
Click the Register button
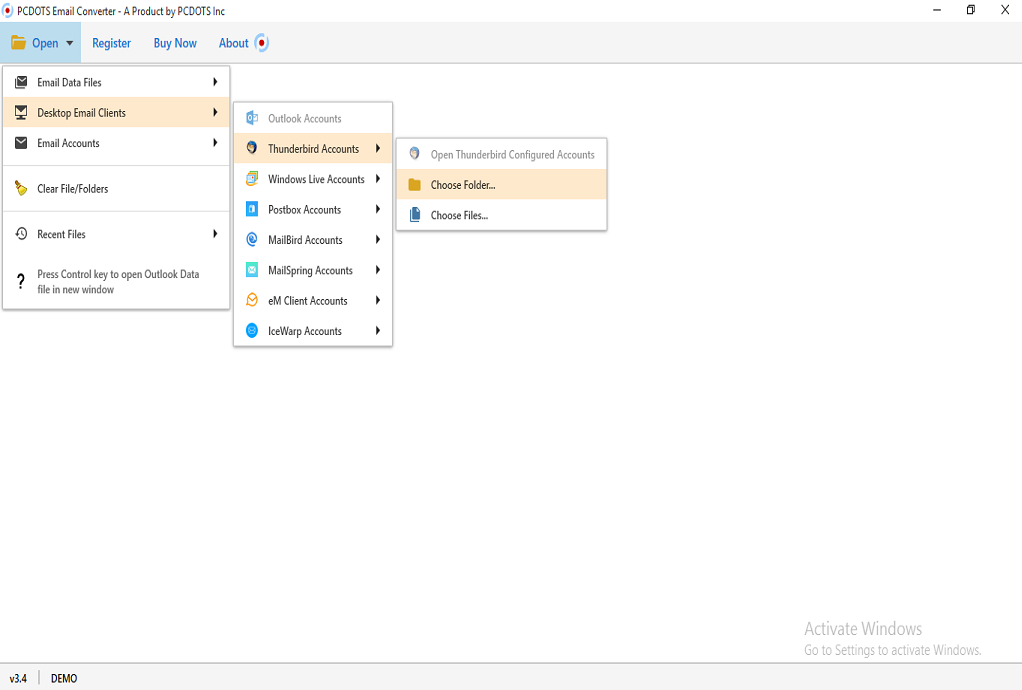111,43
